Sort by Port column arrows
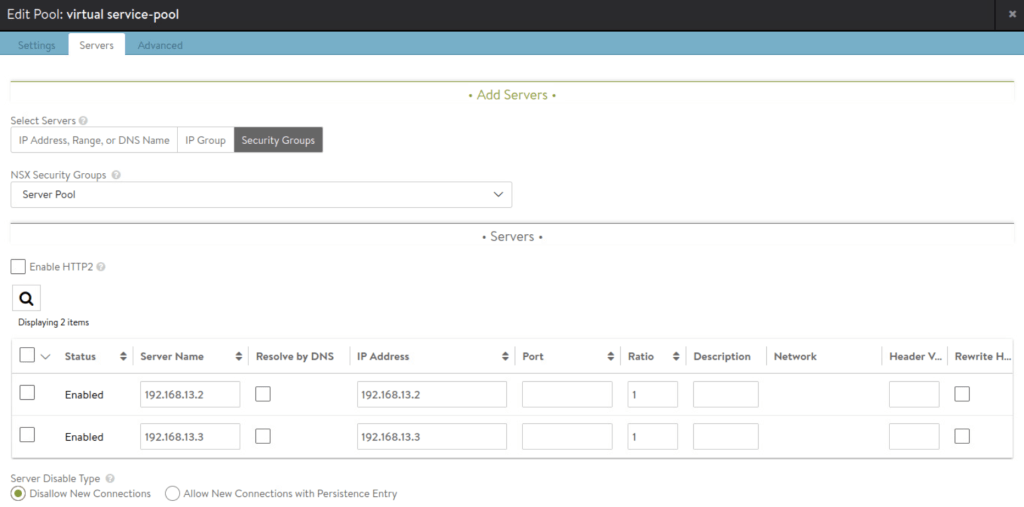The image size is (1024, 507). point(610,357)
